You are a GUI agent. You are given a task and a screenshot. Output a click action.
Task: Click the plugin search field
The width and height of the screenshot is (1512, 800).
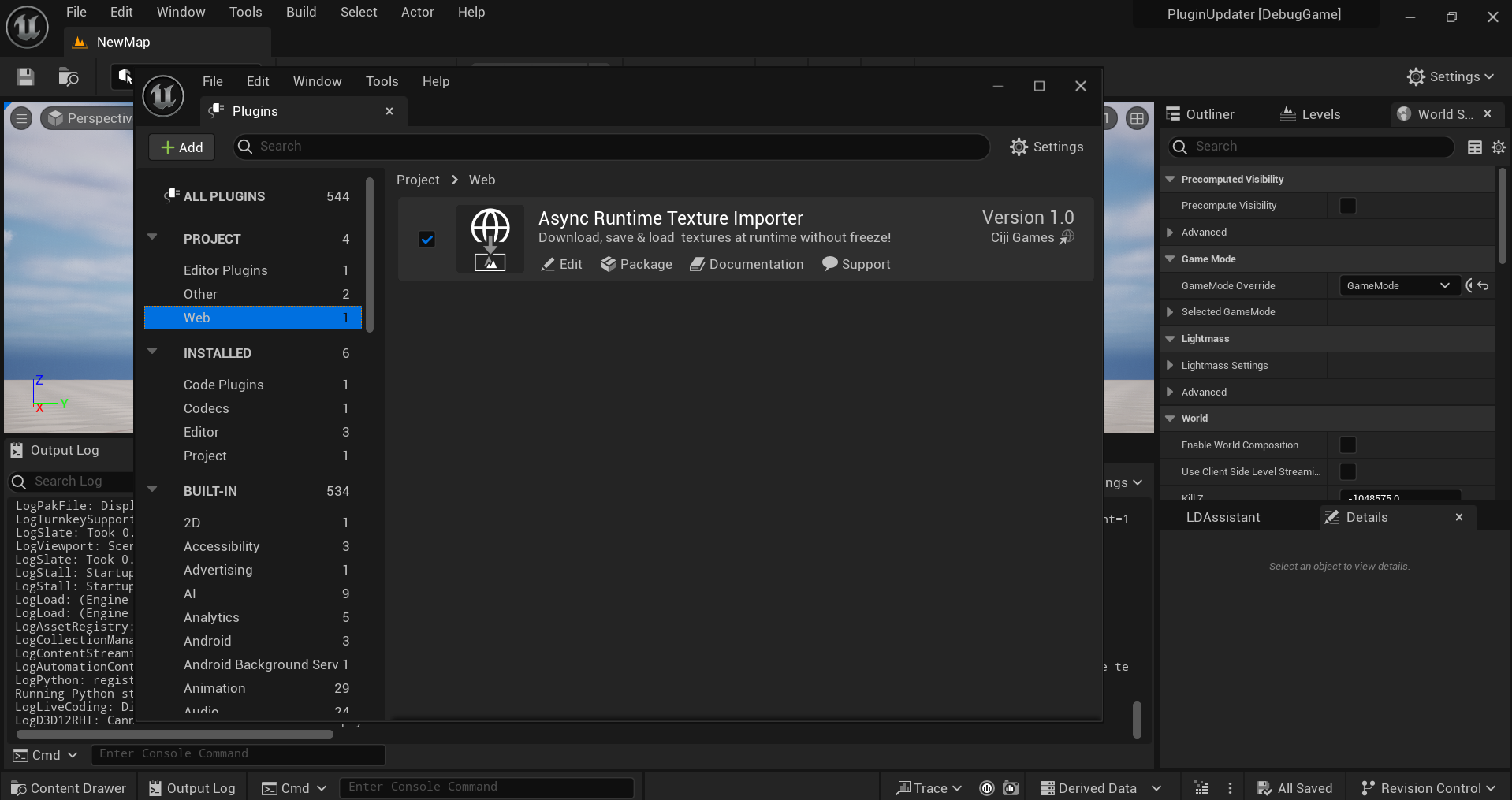611,147
